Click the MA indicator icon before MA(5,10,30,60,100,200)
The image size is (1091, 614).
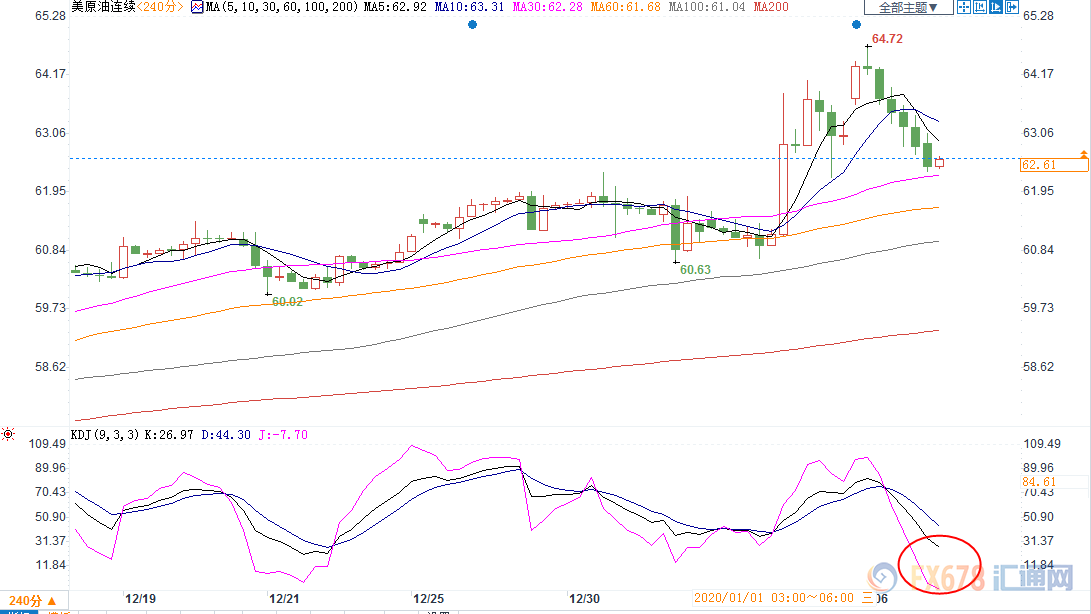tap(197, 8)
